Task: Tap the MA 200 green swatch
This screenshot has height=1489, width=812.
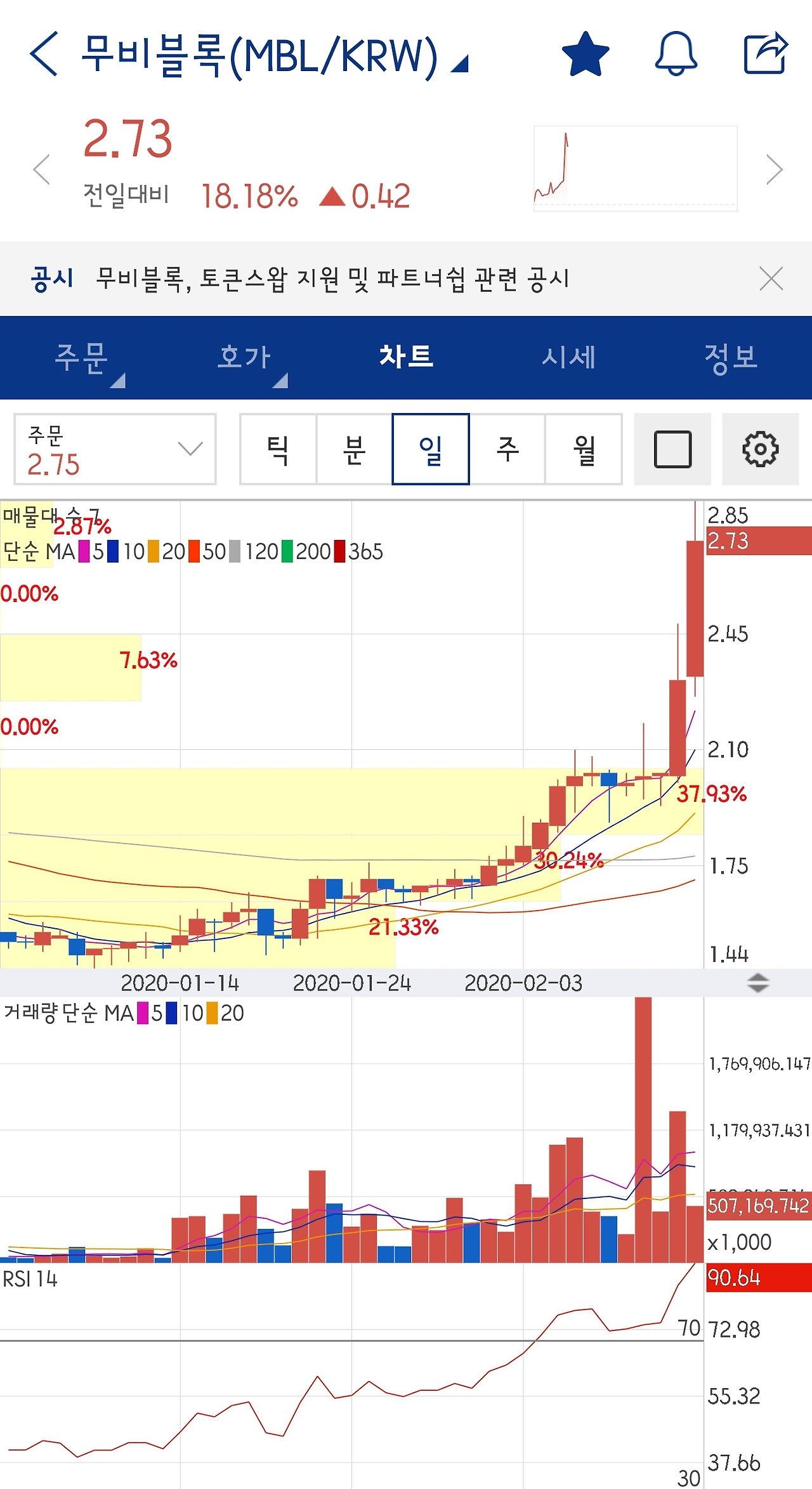Action: pos(287,551)
